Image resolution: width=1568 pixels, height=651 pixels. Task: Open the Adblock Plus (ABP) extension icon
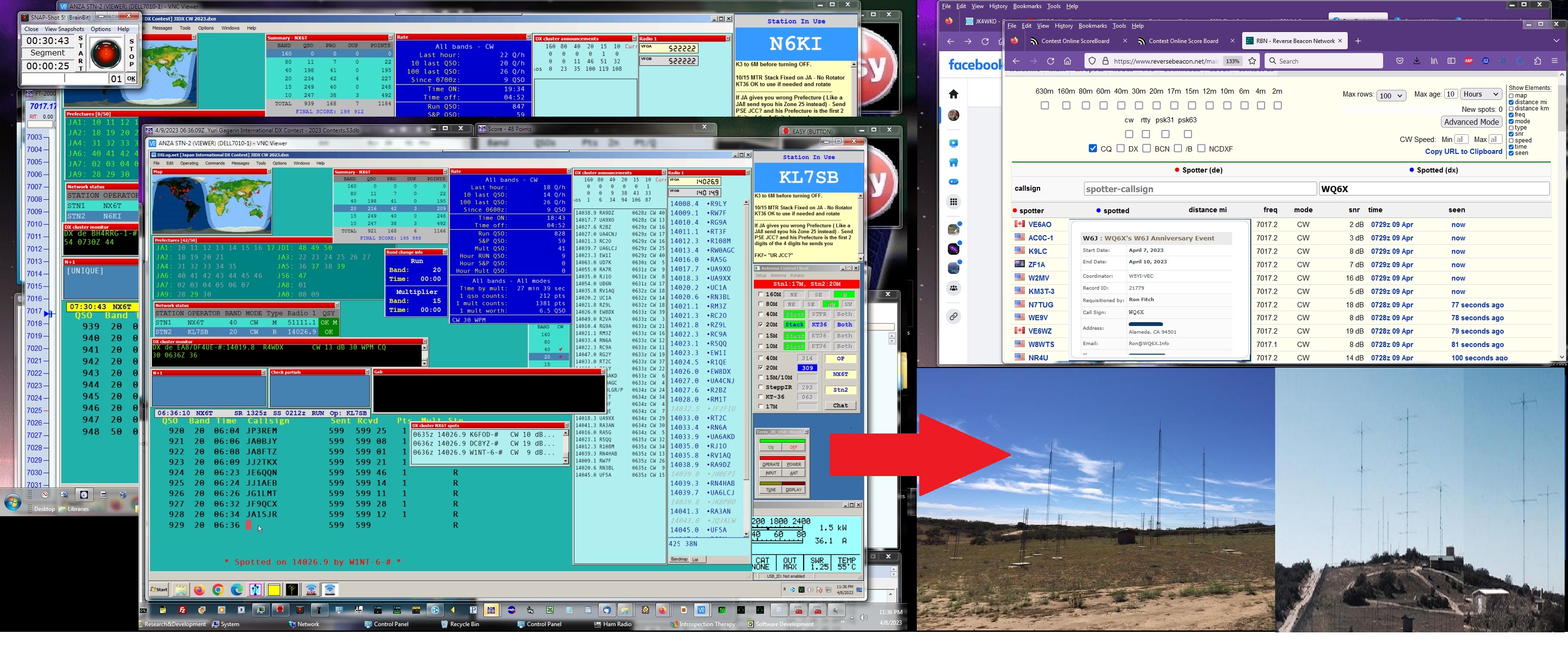click(1469, 61)
